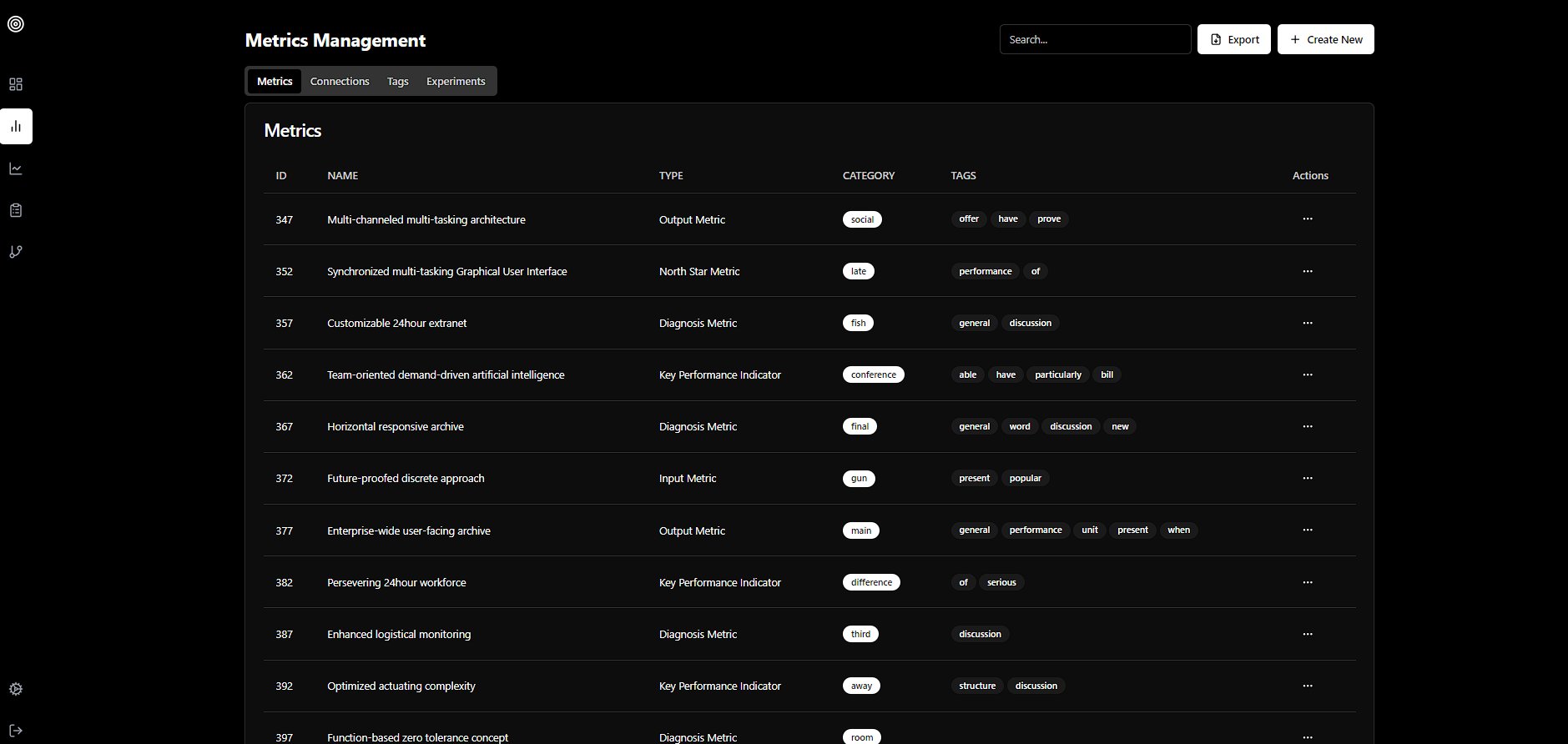Click 'Team-oriented demand-driven artificial intelligence' name

coord(446,375)
